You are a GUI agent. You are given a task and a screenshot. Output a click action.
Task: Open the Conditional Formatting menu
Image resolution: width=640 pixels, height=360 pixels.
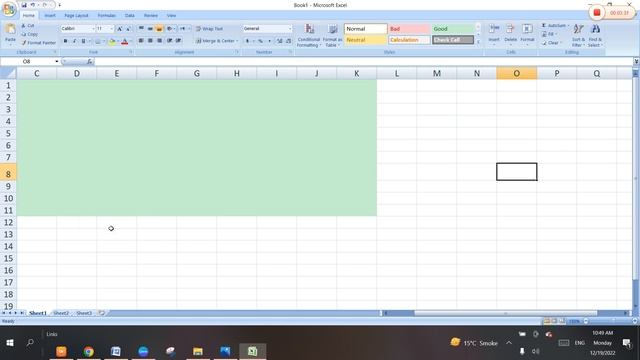[309, 35]
